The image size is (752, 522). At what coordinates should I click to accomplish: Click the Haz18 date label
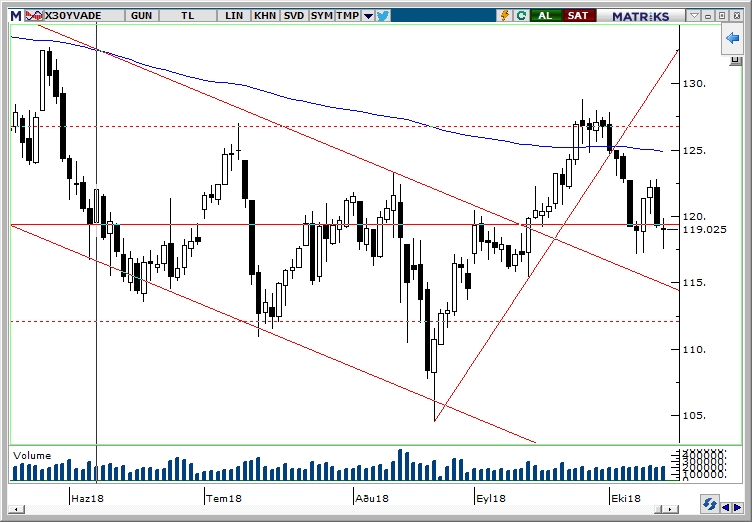pos(87,498)
